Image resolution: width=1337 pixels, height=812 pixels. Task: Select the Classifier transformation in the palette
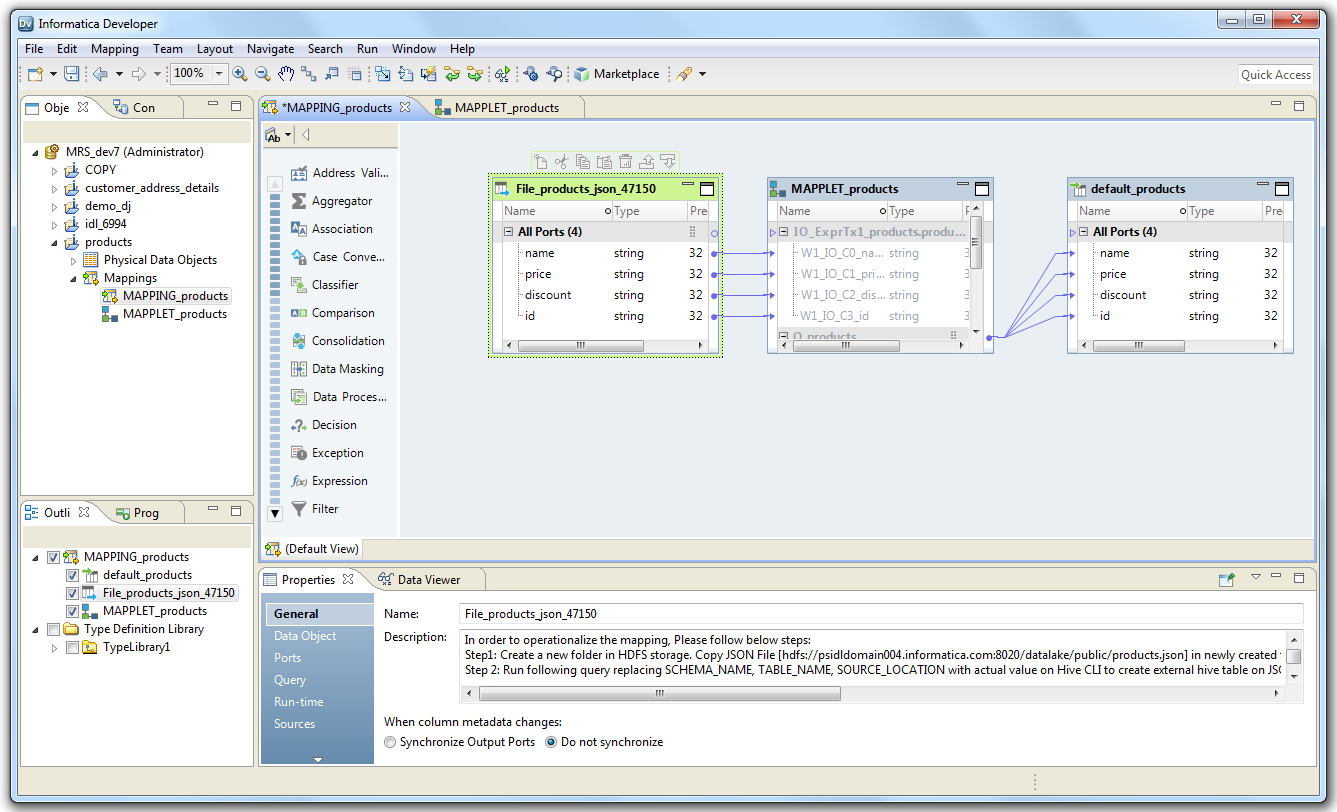pyautogui.click(x=324, y=285)
